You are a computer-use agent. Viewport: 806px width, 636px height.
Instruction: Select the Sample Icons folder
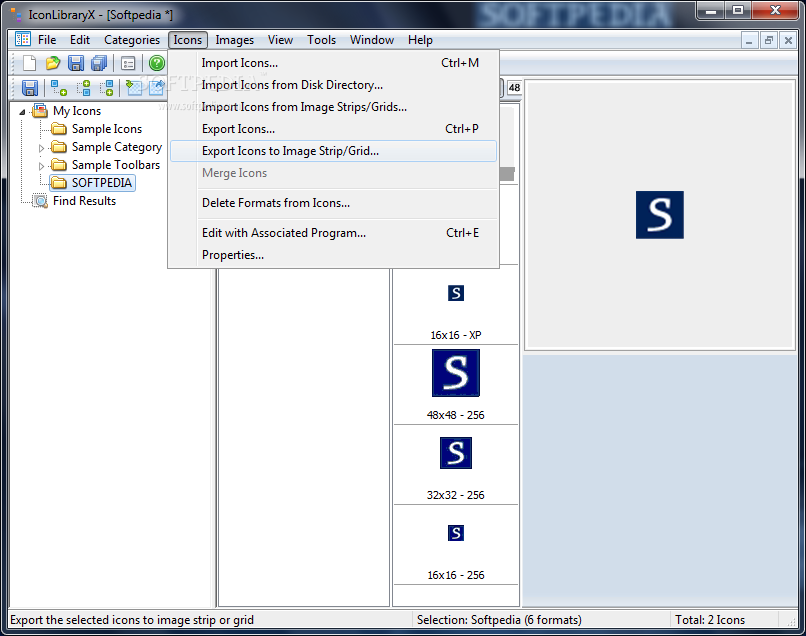[x=106, y=129]
